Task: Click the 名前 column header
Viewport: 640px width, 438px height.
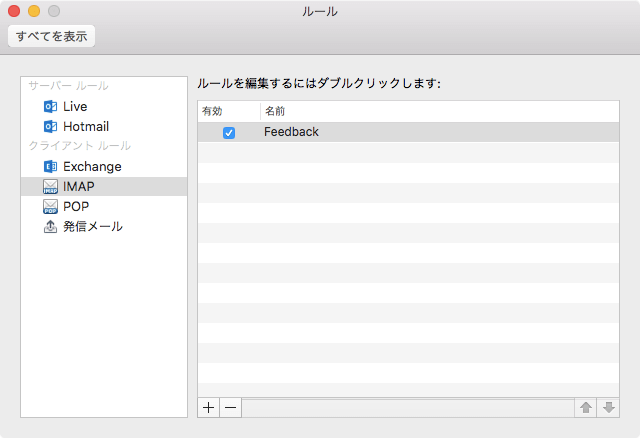Action: tap(275, 110)
